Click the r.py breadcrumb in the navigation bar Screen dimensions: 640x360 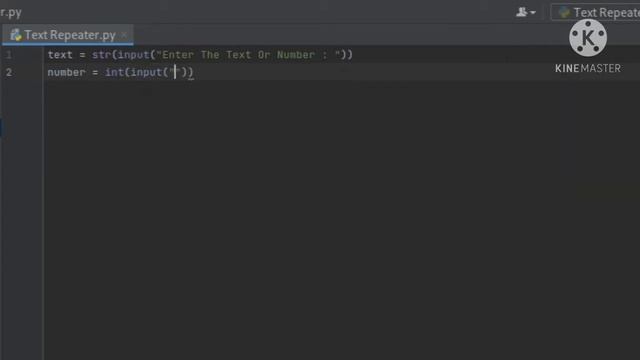11,12
